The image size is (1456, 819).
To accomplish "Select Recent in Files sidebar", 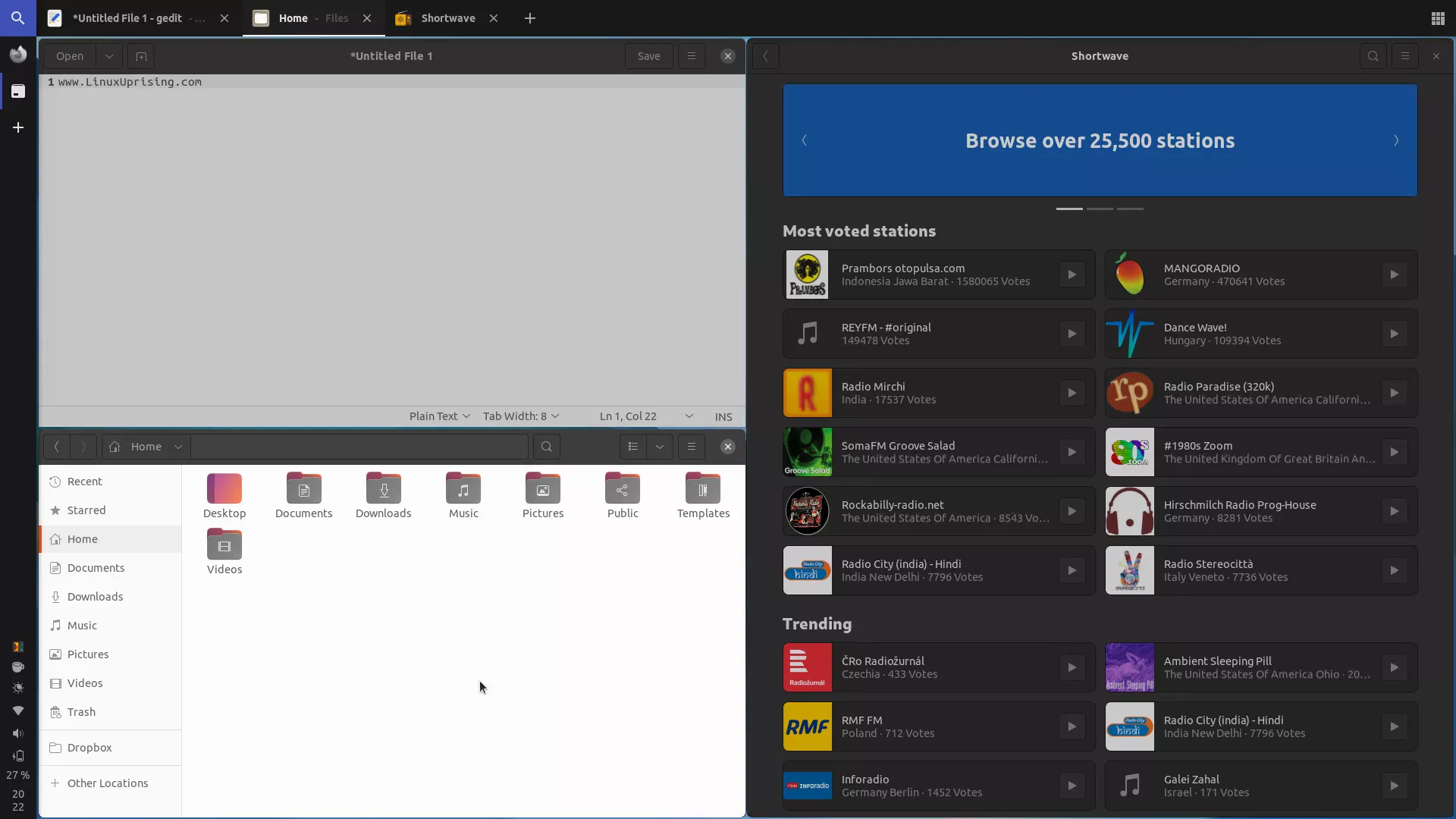I will point(110,482).
